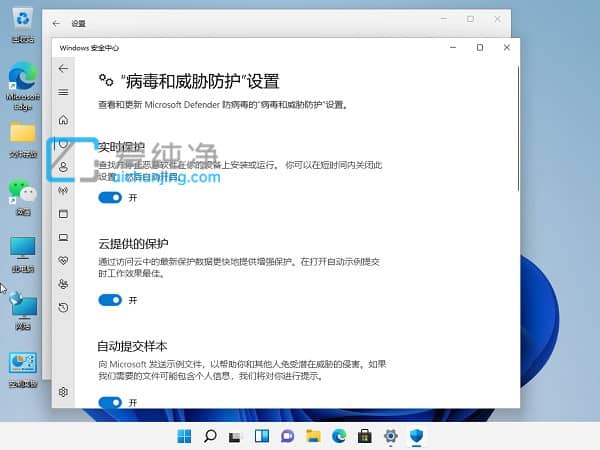The height and width of the screenshot is (450, 600).
Task: Select the 控制面板 desktop icon
Action: [23, 370]
